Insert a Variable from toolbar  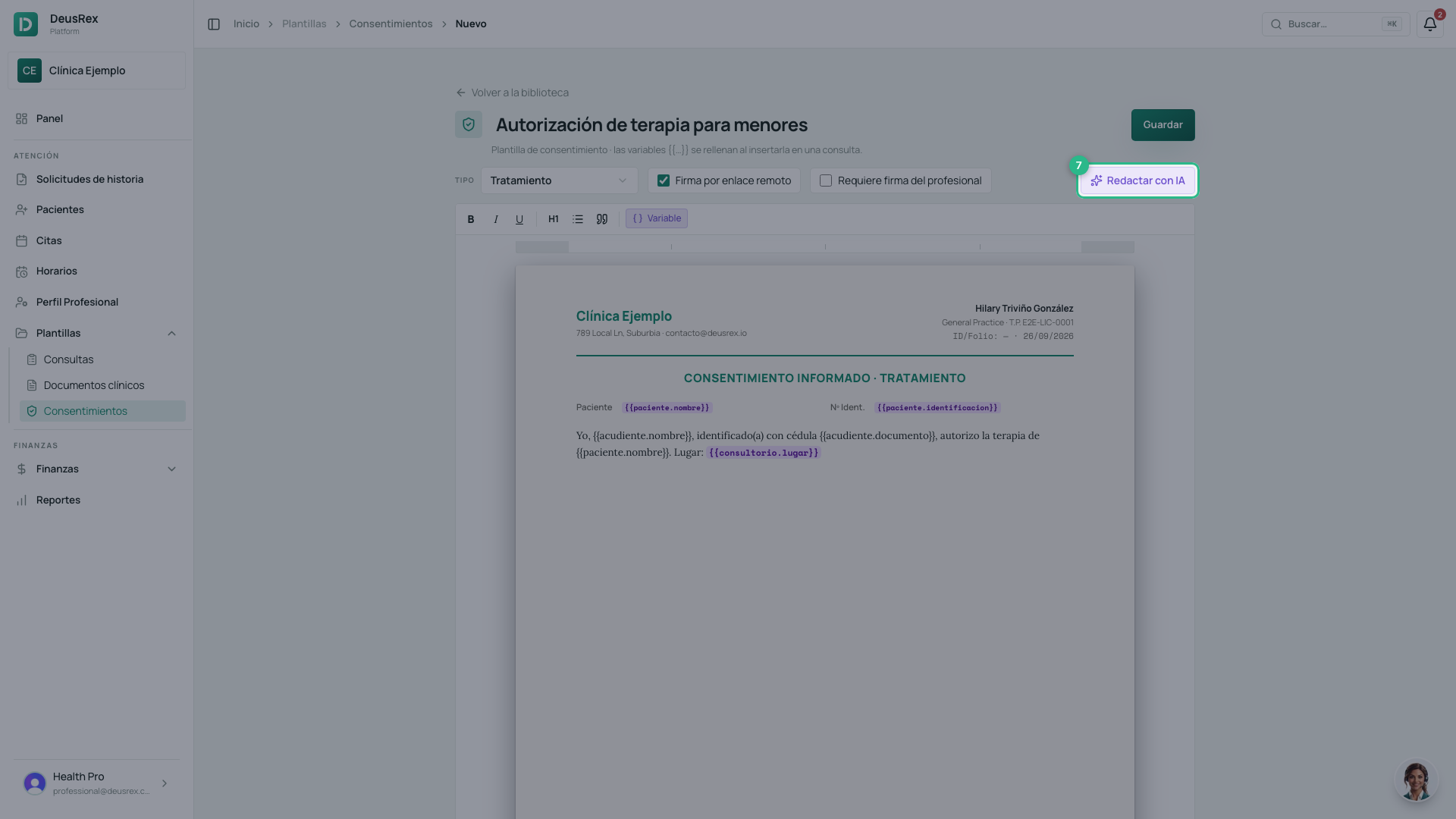click(657, 219)
